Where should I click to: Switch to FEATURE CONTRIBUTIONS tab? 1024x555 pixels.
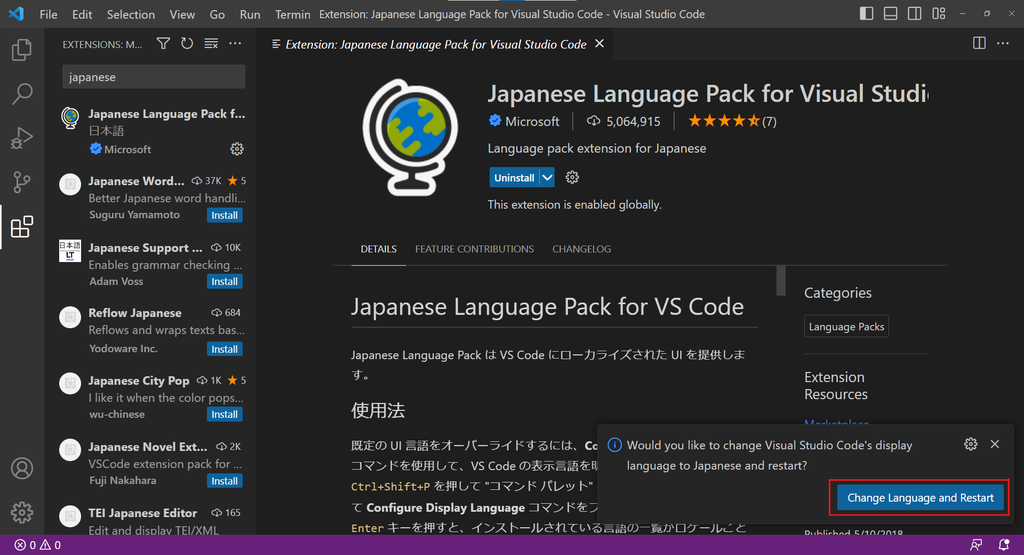tap(474, 249)
